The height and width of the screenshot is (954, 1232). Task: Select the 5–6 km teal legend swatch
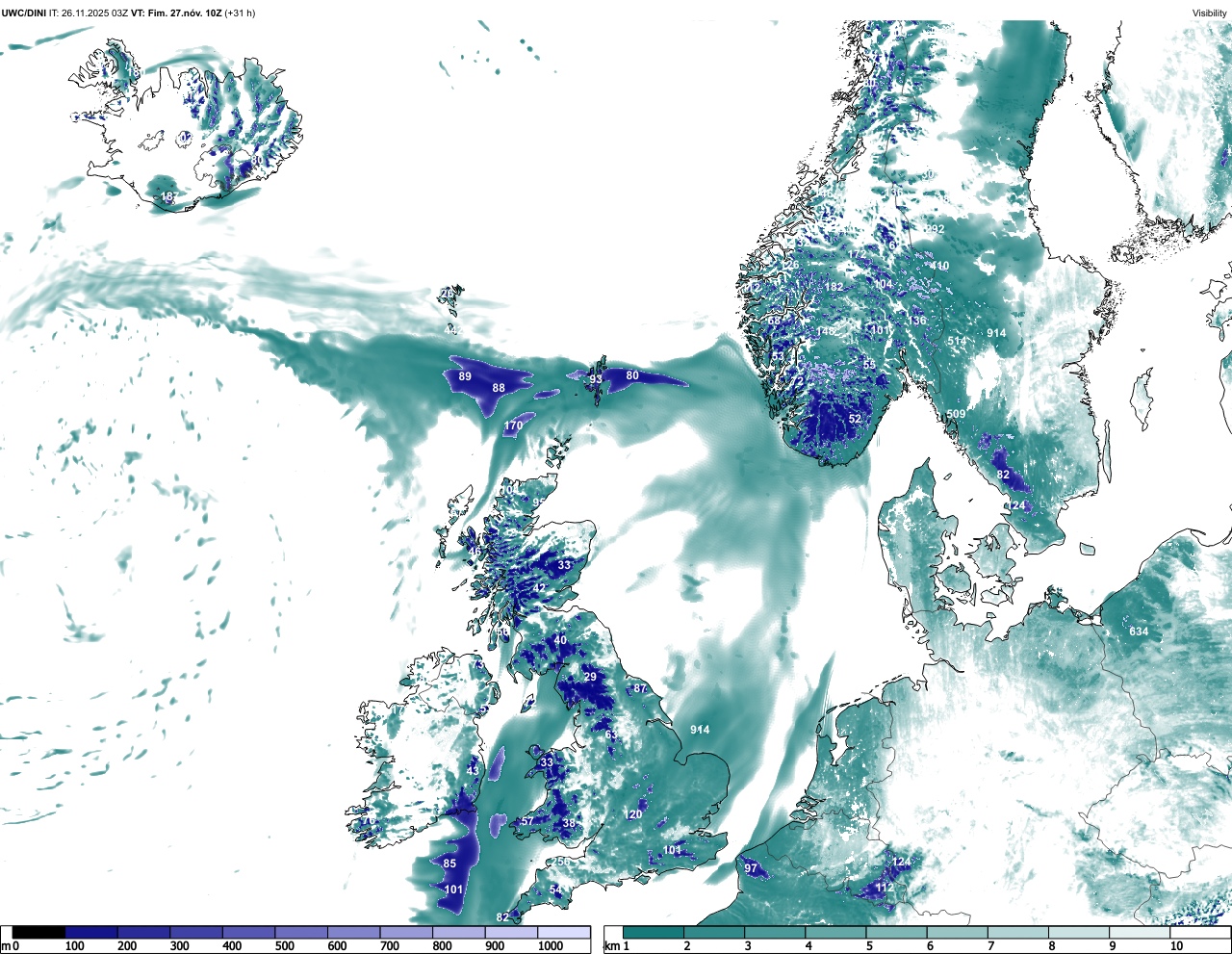tap(897, 932)
